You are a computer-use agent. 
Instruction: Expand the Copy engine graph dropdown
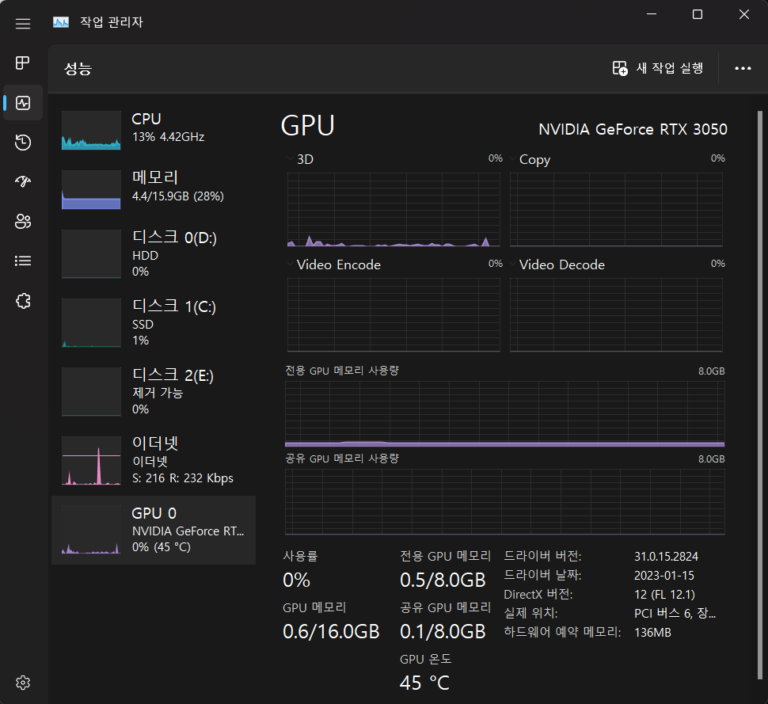tap(513, 159)
